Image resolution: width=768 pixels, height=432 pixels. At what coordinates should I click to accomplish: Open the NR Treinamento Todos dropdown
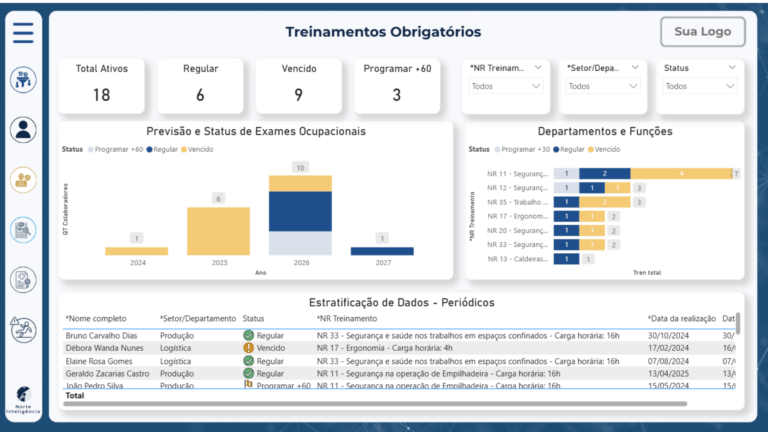[505, 86]
